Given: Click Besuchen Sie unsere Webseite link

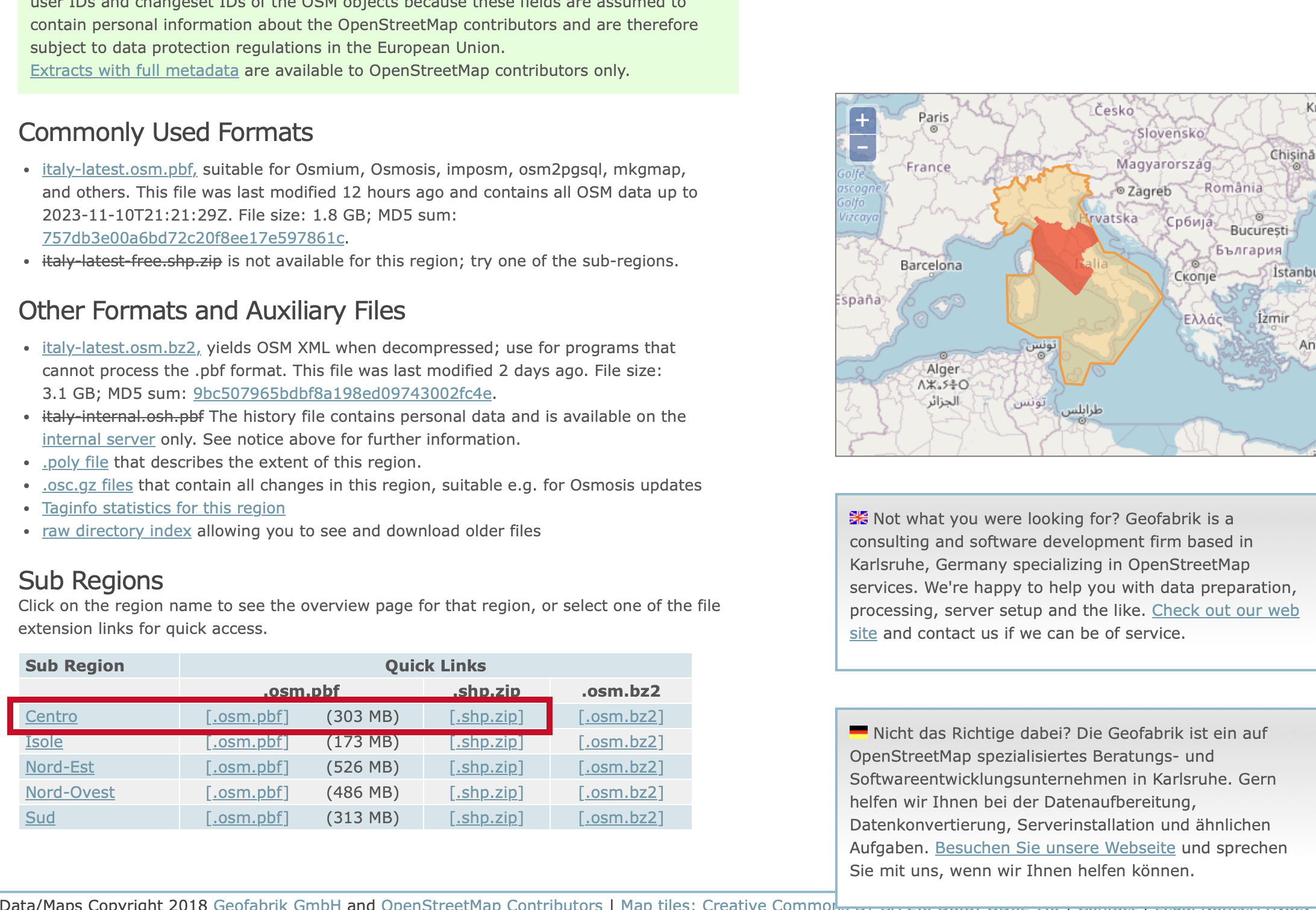Looking at the screenshot, I should coord(1054,848).
